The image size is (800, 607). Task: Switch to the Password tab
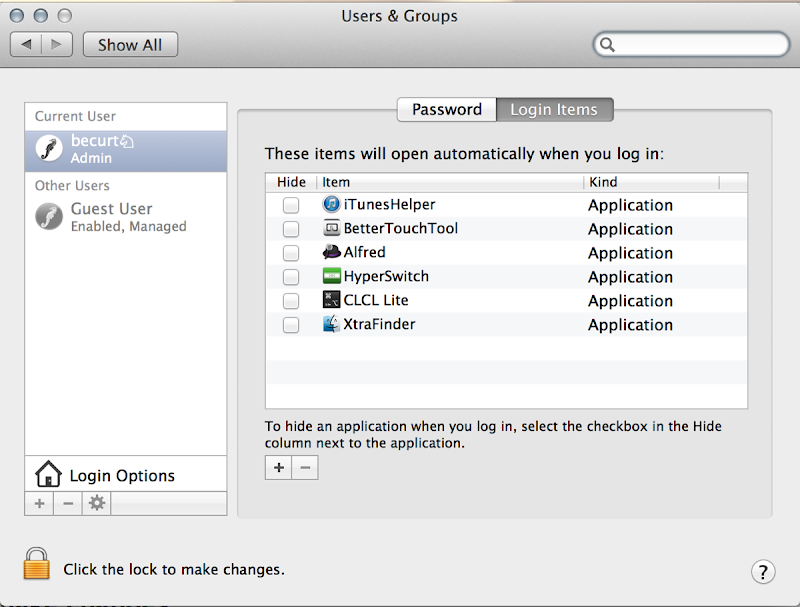[446, 110]
